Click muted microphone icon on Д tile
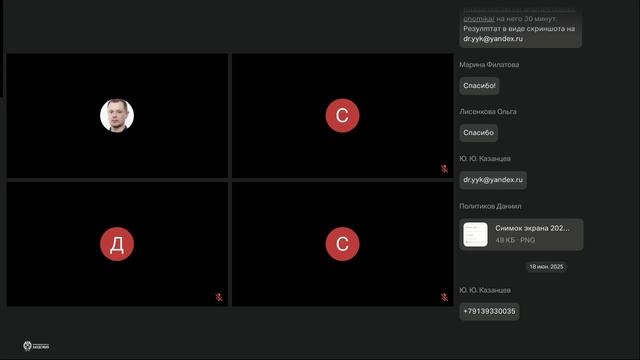The width and height of the screenshot is (640, 360). pyautogui.click(x=219, y=297)
